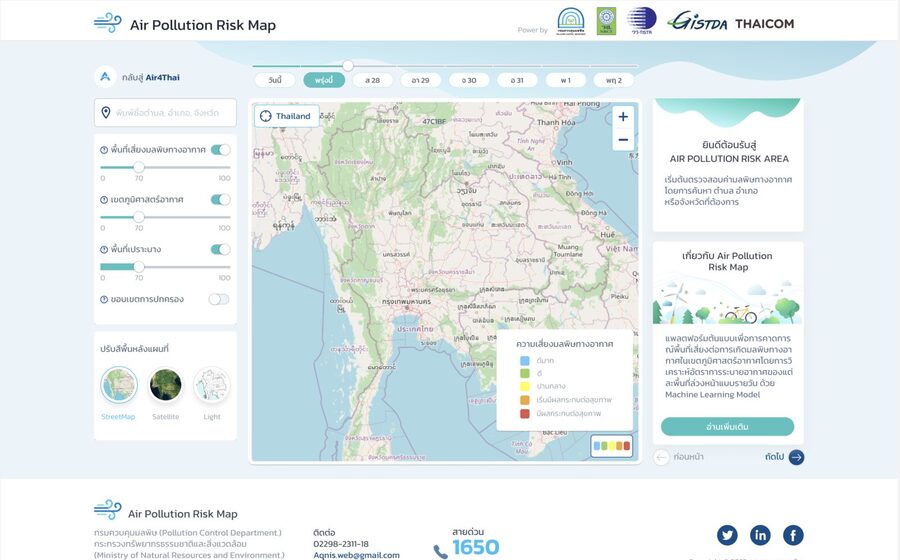Click the ความเสี่ยงมลพิษทางอากาศ legend title
This screenshot has width=900, height=560.
click(x=564, y=344)
